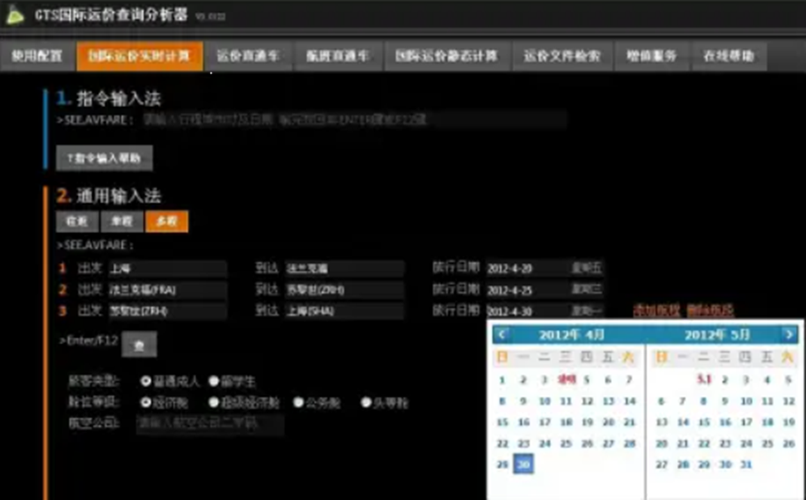Click segment 2 departure field (FRA)

pos(168,290)
